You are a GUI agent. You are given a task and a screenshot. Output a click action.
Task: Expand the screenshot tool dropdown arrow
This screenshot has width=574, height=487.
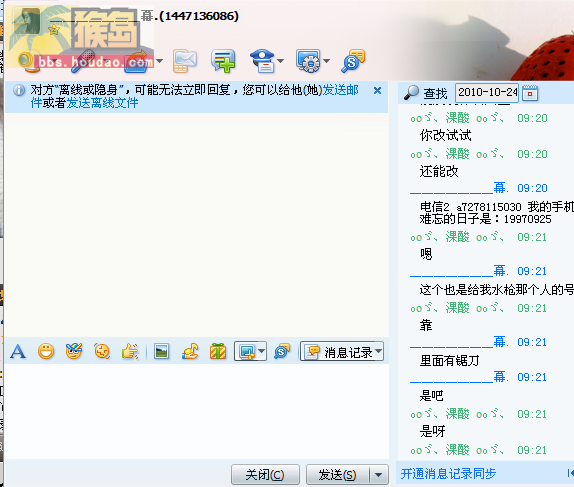pos(261,351)
